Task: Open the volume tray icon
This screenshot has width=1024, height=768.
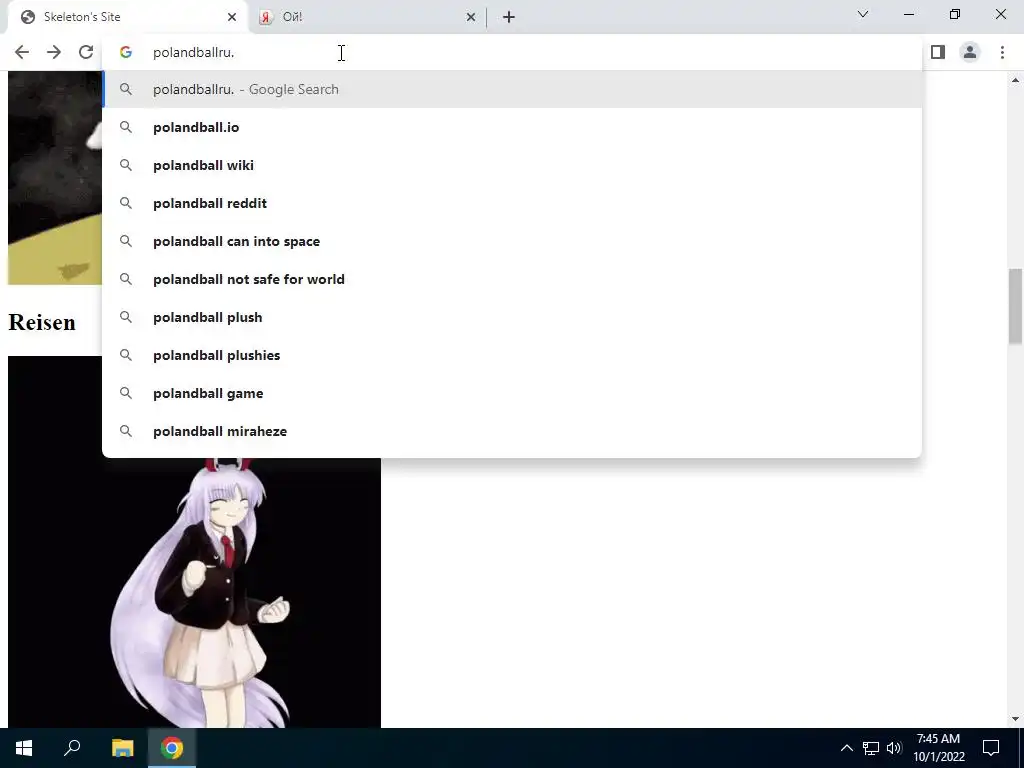Action: (x=894, y=748)
